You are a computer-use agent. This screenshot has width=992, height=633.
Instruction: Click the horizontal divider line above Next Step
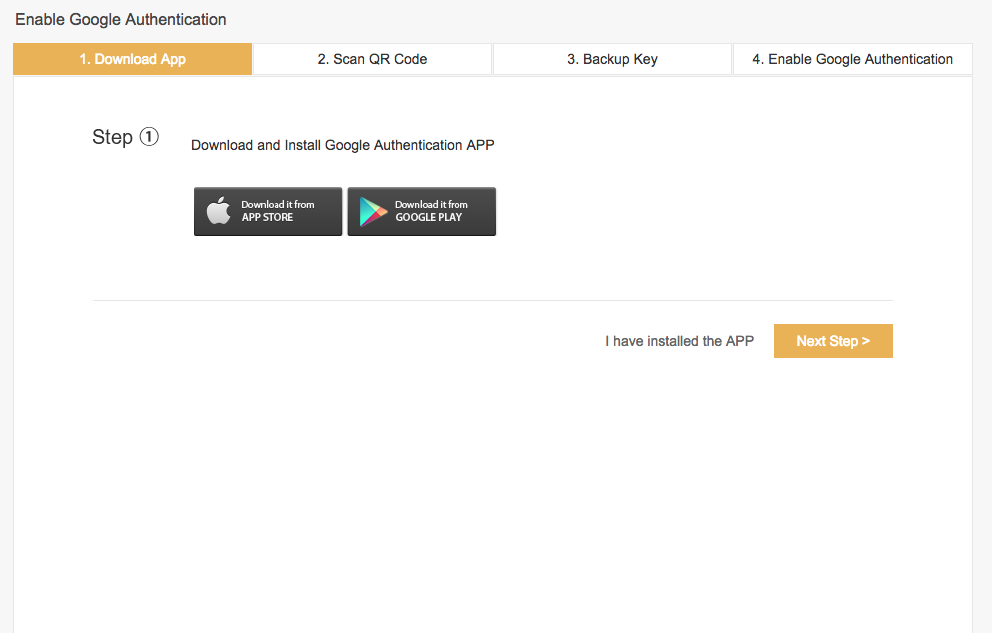pos(493,300)
